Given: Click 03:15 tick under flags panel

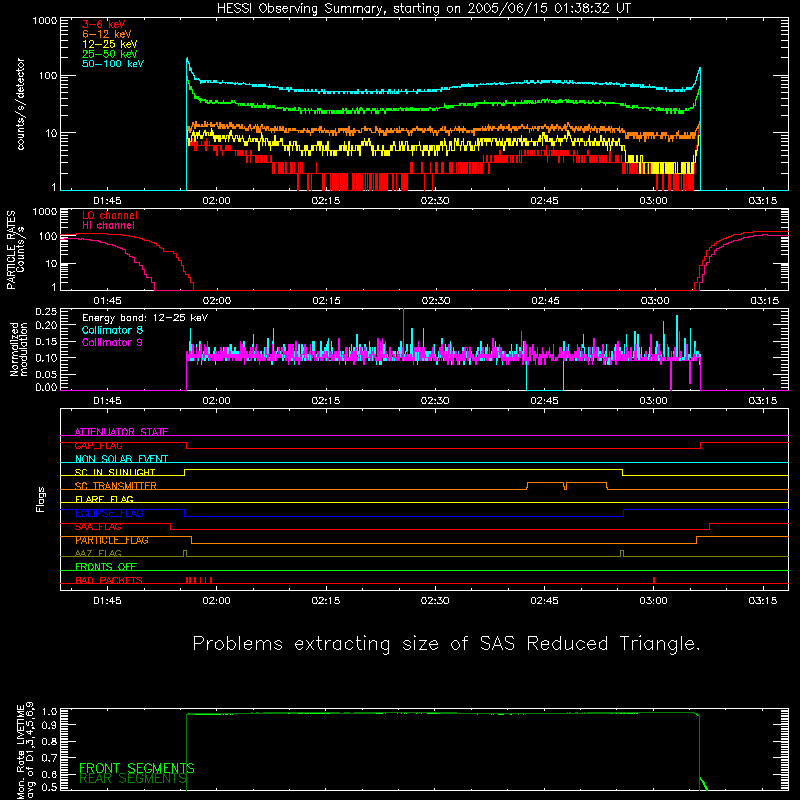Looking at the screenshot, I should coord(763,601).
